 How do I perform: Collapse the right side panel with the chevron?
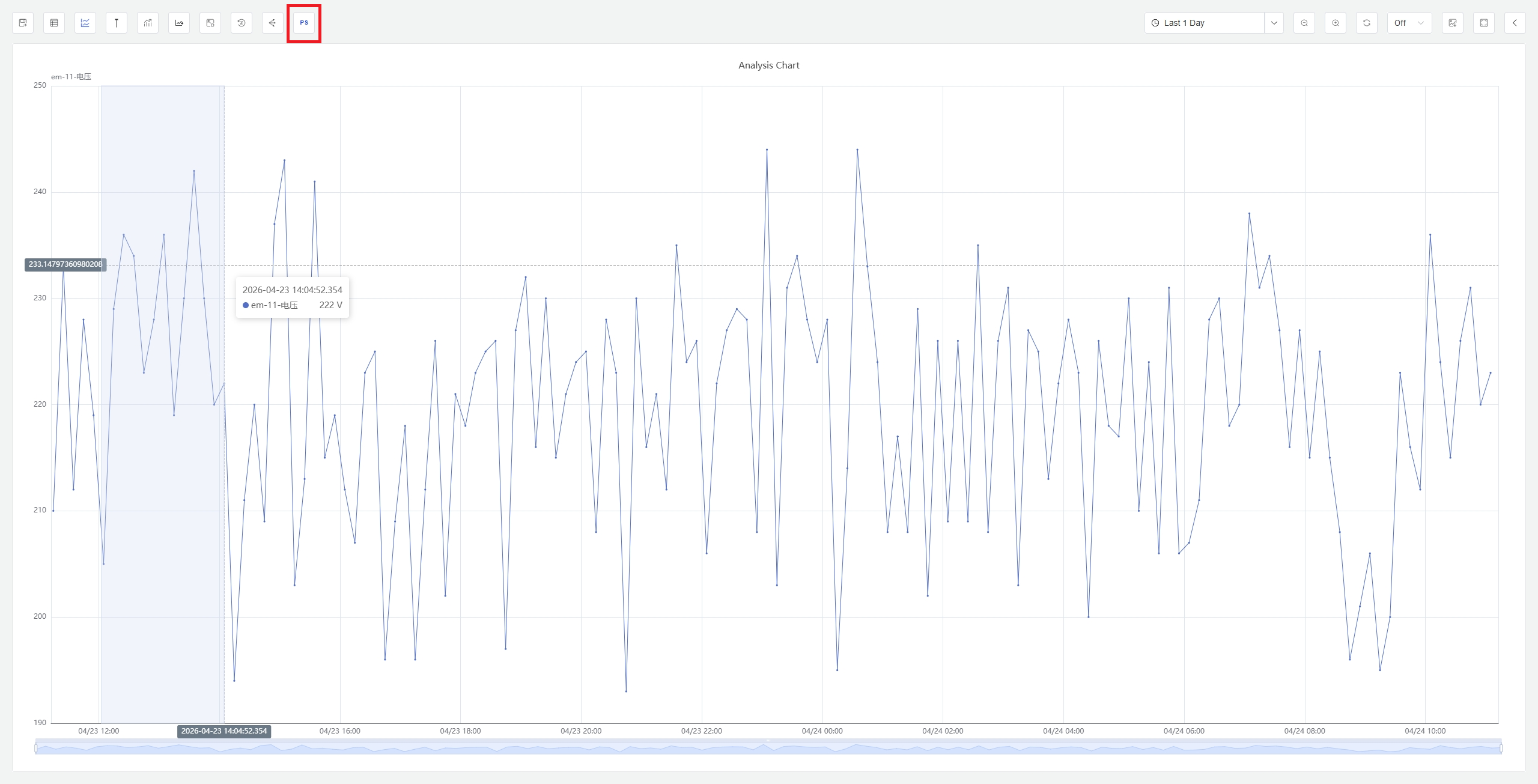click(1515, 22)
